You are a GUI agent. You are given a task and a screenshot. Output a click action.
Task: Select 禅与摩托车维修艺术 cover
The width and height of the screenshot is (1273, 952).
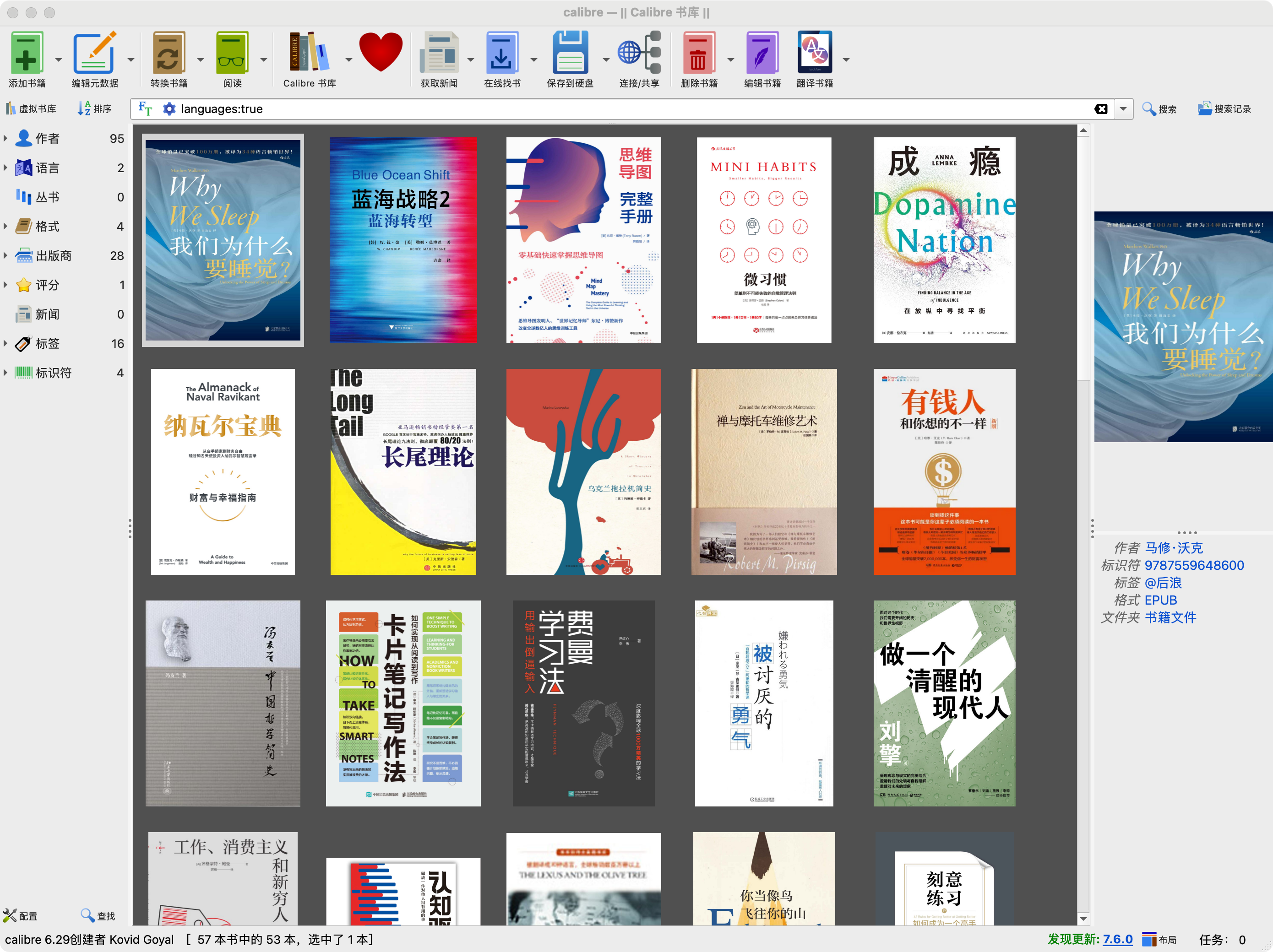click(x=764, y=472)
